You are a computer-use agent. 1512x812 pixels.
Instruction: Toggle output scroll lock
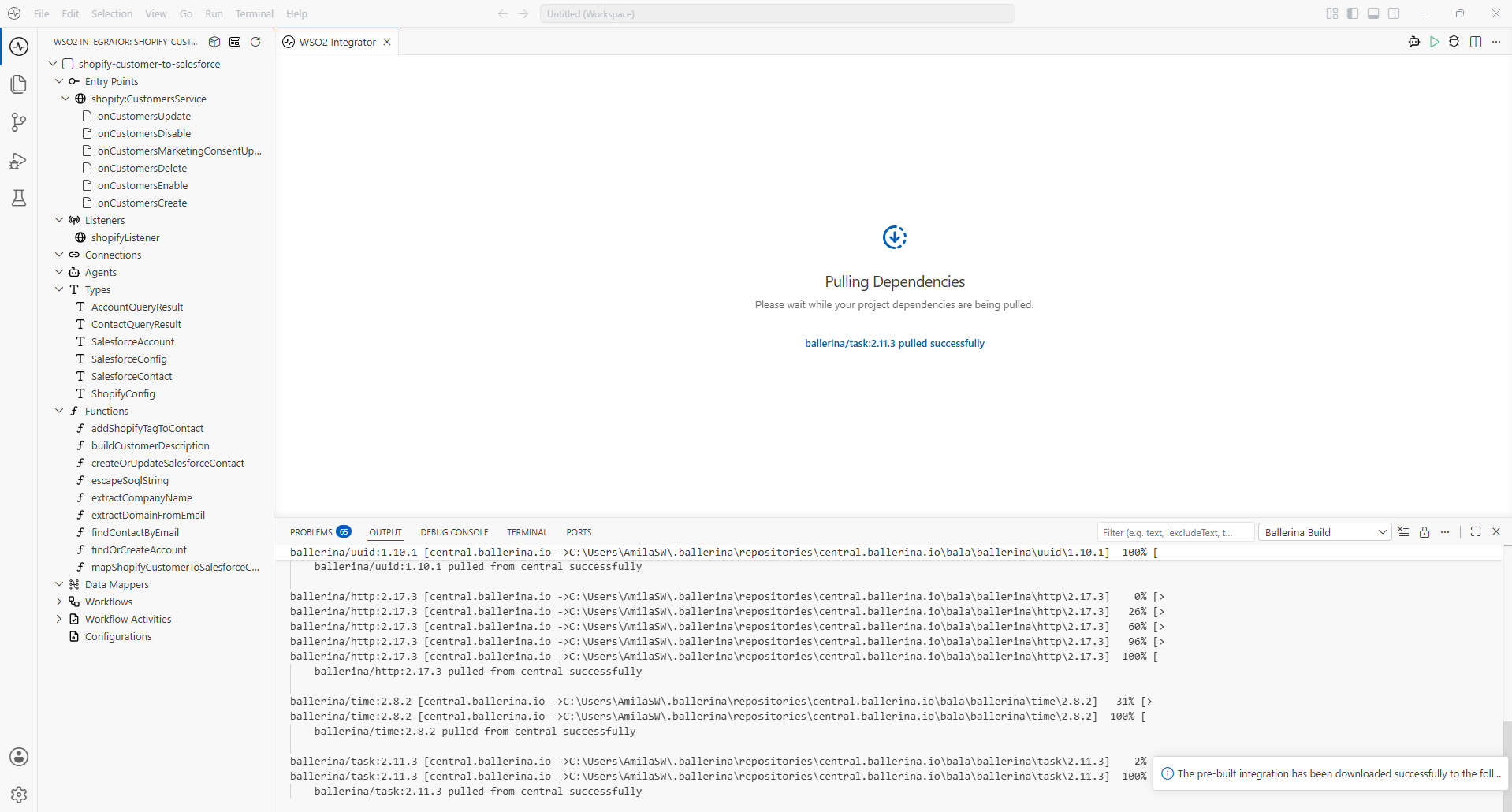pyautogui.click(x=1424, y=532)
